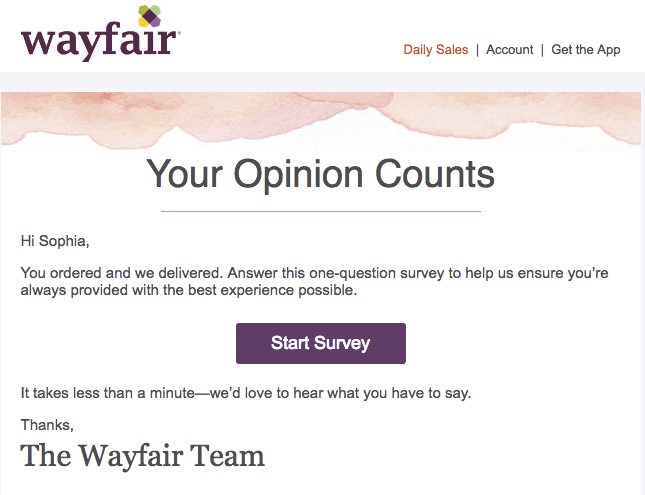The height and width of the screenshot is (495, 645).
Task: Click the separator between Daily Sales and Account
Action: click(477, 50)
